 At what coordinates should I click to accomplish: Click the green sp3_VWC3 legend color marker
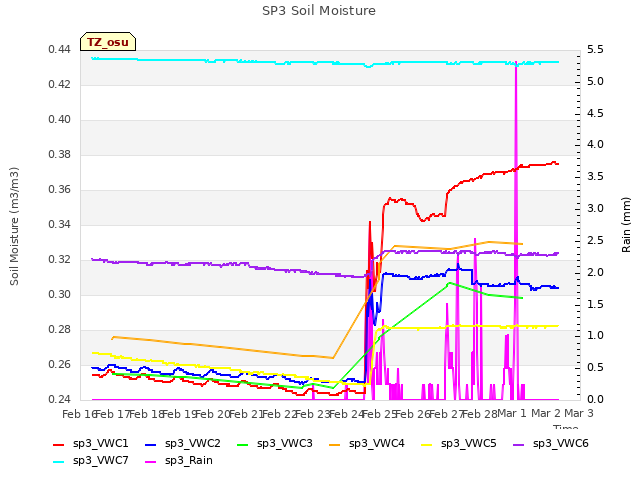[243, 444]
